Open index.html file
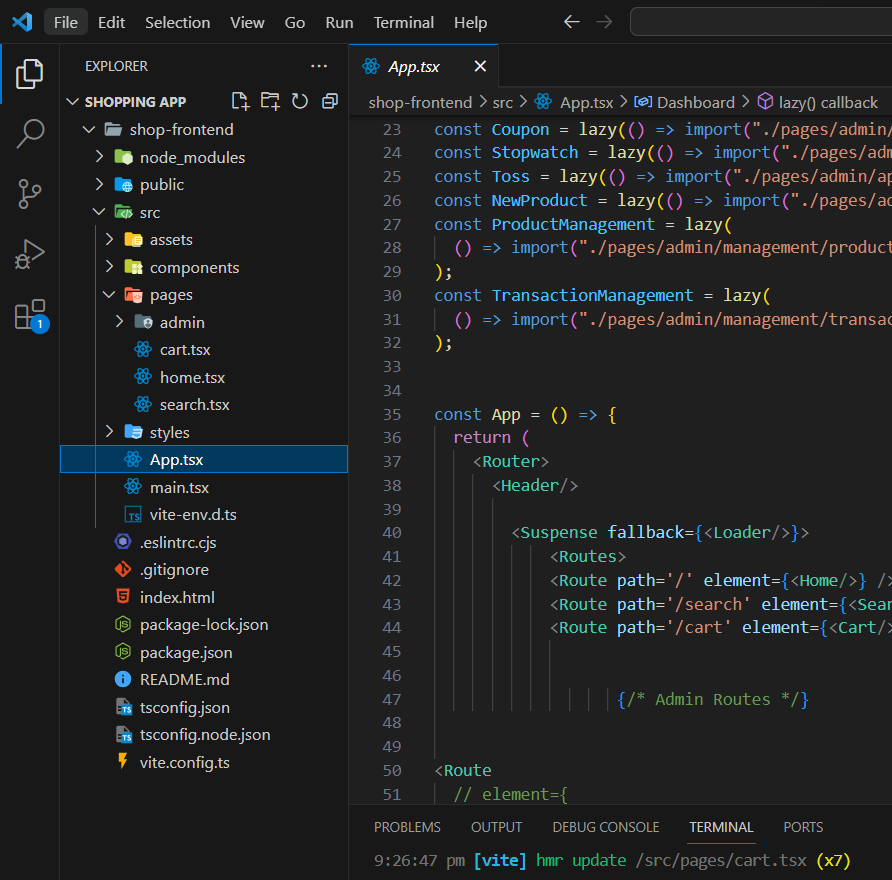The image size is (892, 880). coord(204,597)
